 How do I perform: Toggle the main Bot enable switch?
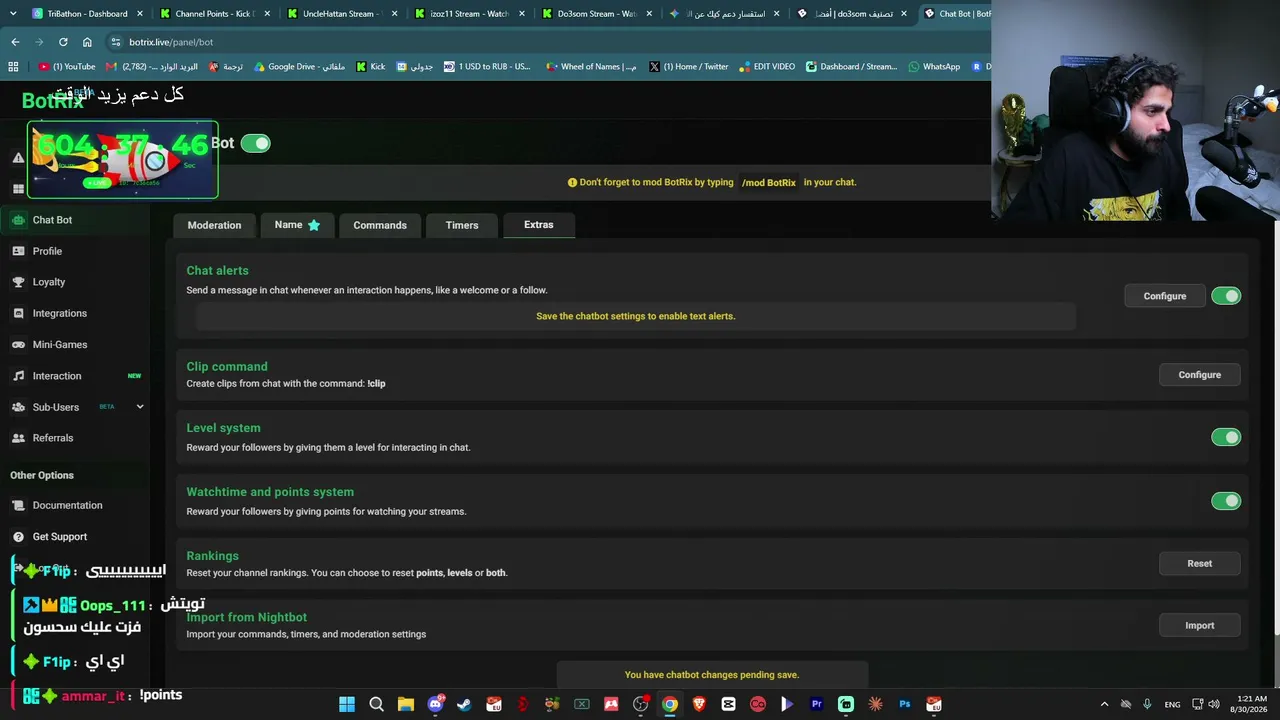(x=255, y=143)
